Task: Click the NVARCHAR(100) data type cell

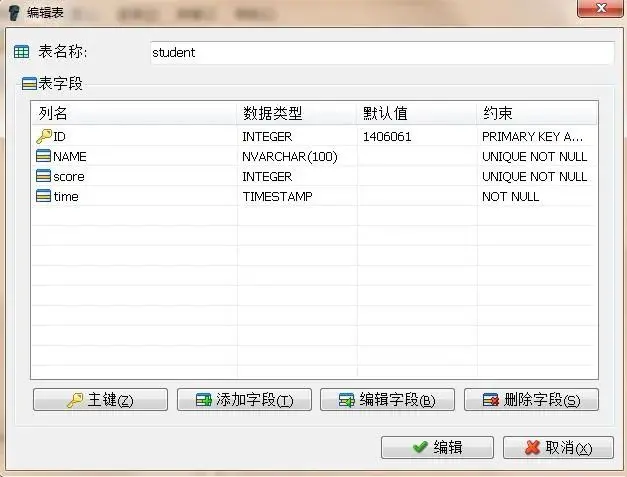Action: point(290,156)
